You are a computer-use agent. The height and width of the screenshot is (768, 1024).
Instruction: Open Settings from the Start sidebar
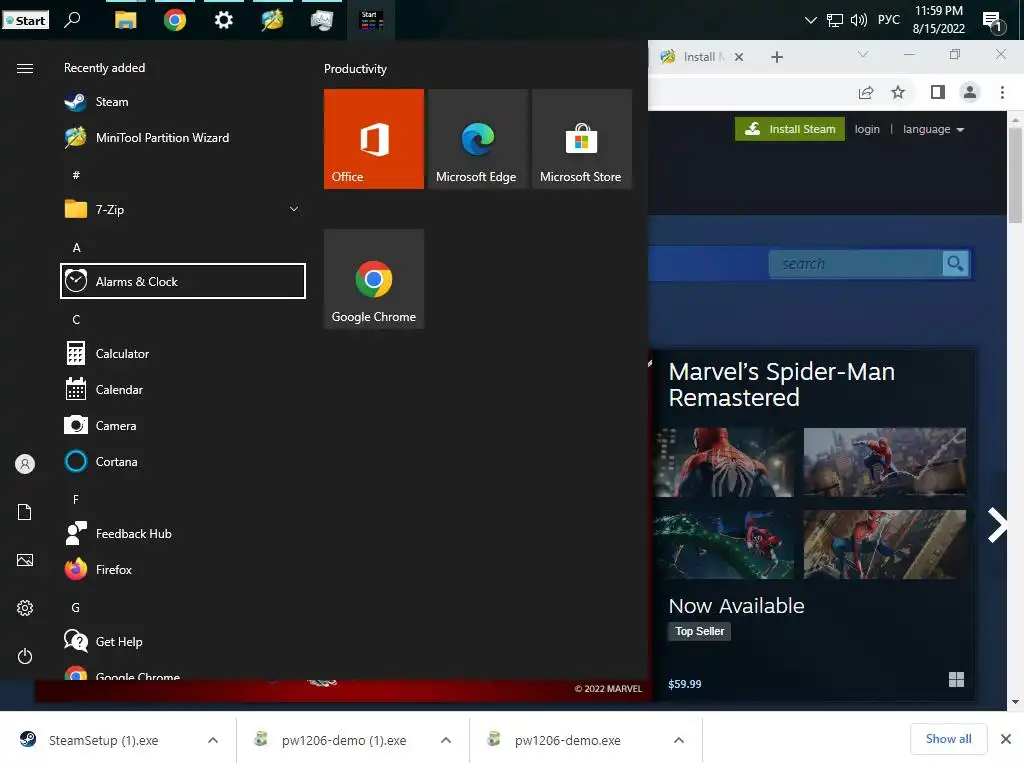click(25, 608)
